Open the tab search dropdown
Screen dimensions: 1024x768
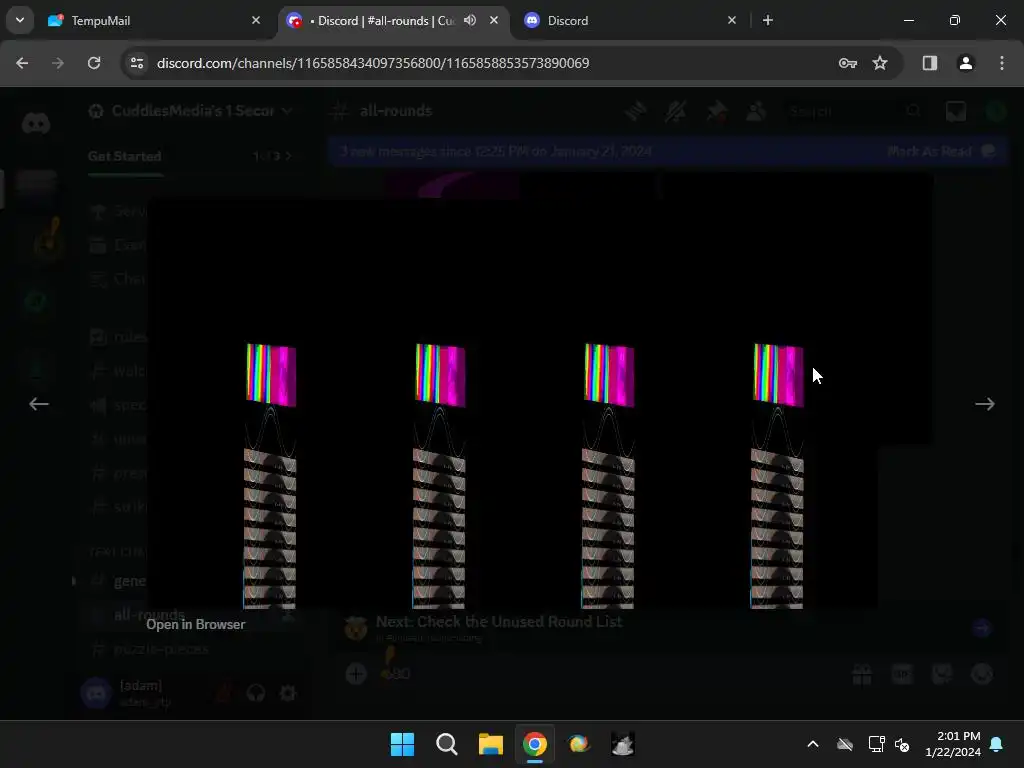[x=20, y=20]
